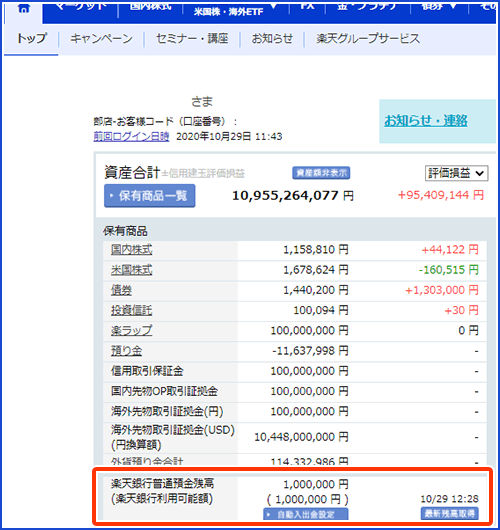Viewport: 500px width, 530px height.
Task: Open the 預り金 link
Action: coord(126,351)
